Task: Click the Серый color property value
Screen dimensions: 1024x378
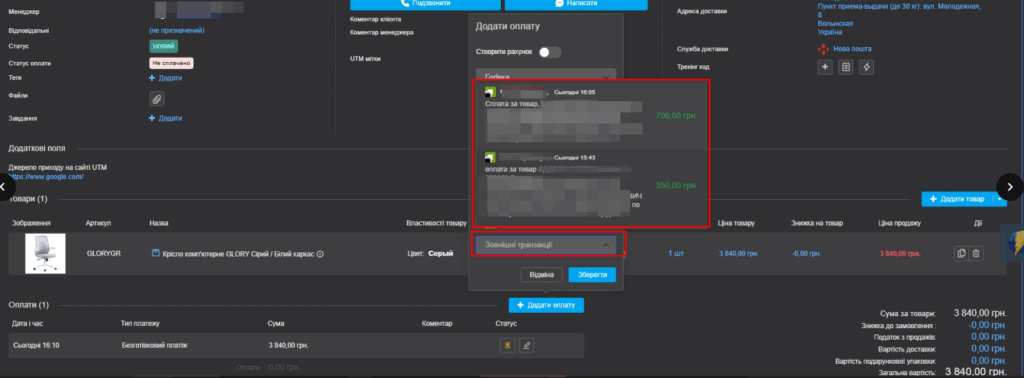Action: pos(441,253)
